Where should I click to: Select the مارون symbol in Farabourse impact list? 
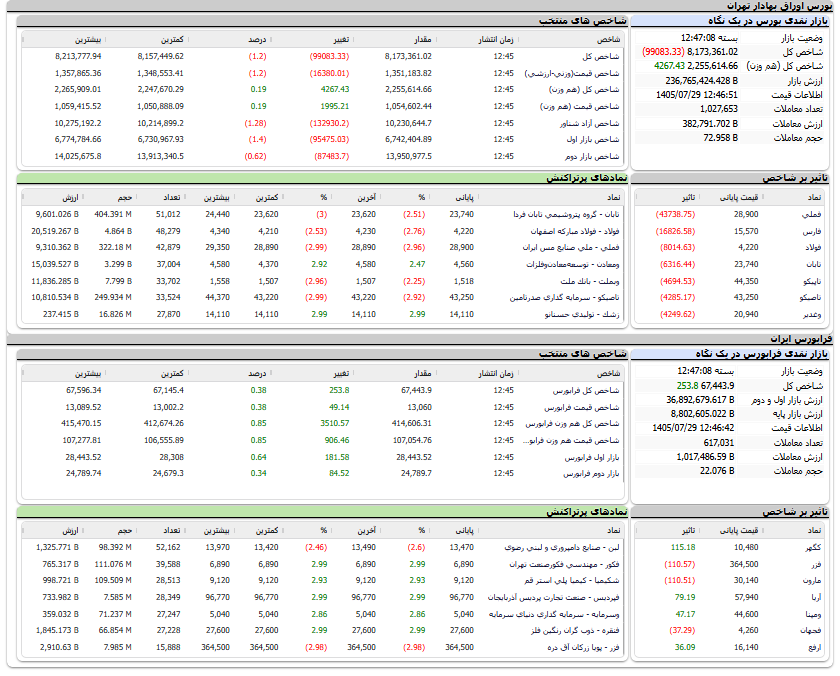pyautogui.click(x=812, y=581)
